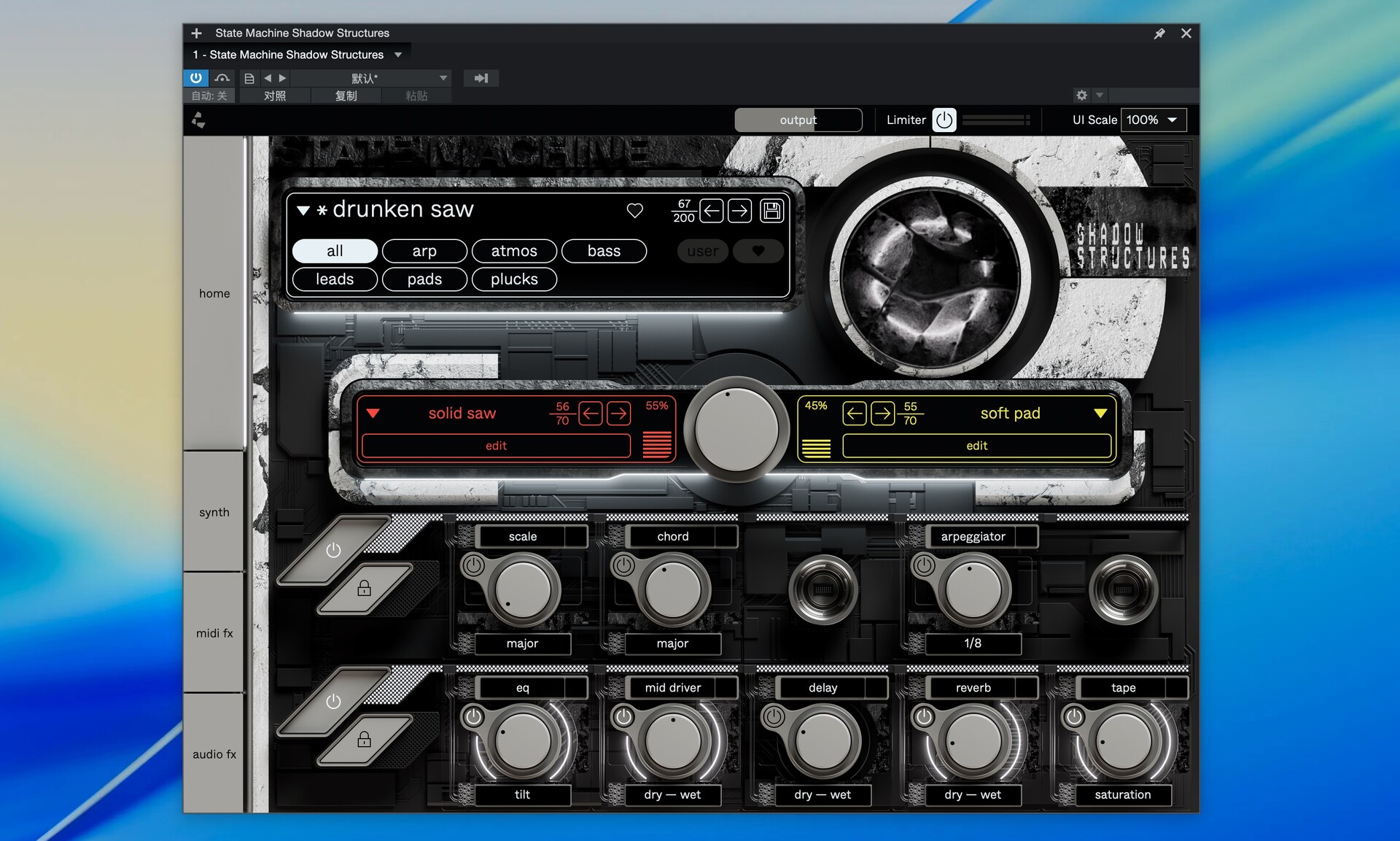The width and height of the screenshot is (1400, 841).
Task: Click the host previous preset triangle
Action: (x=268, y=78)
